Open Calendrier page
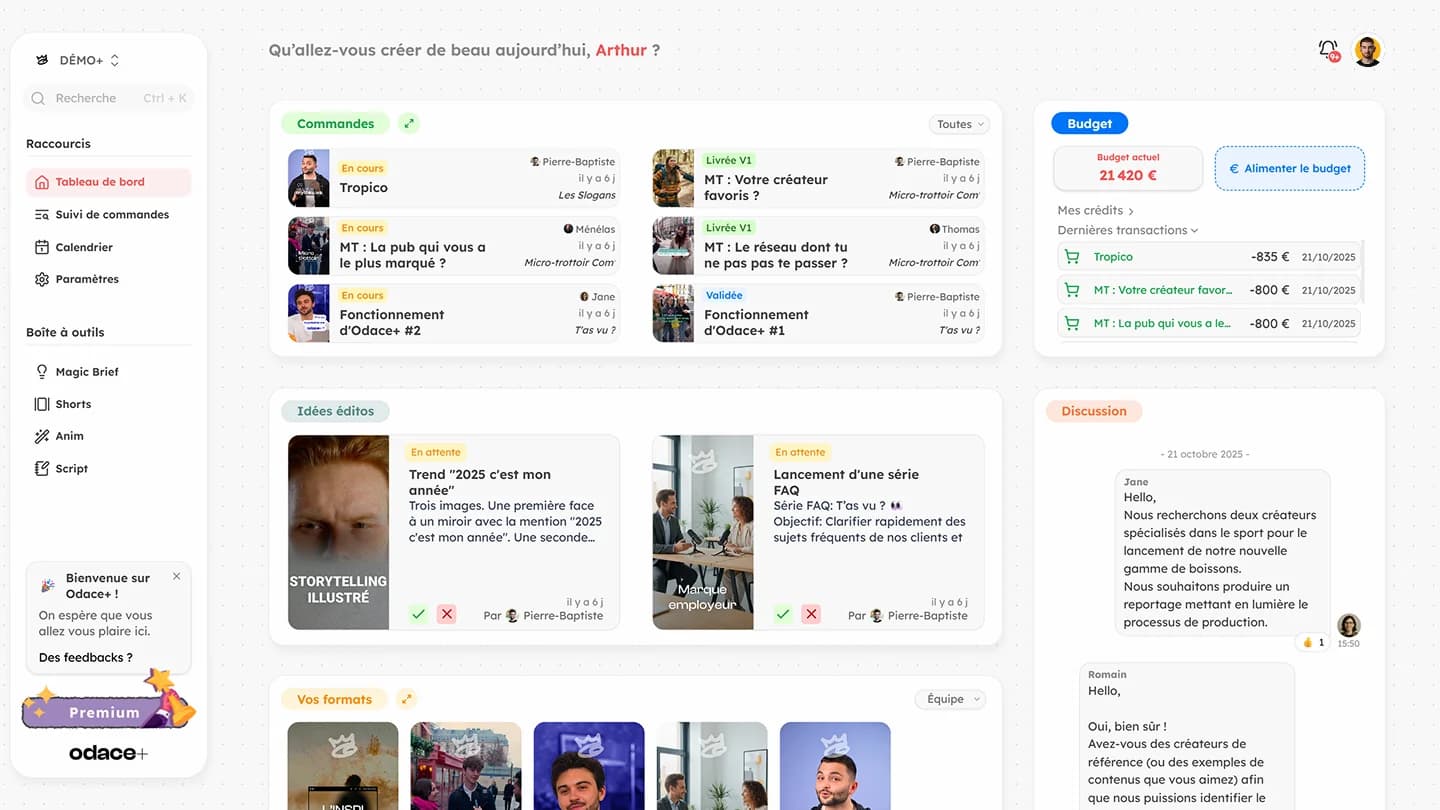 [x=108, y=247]
